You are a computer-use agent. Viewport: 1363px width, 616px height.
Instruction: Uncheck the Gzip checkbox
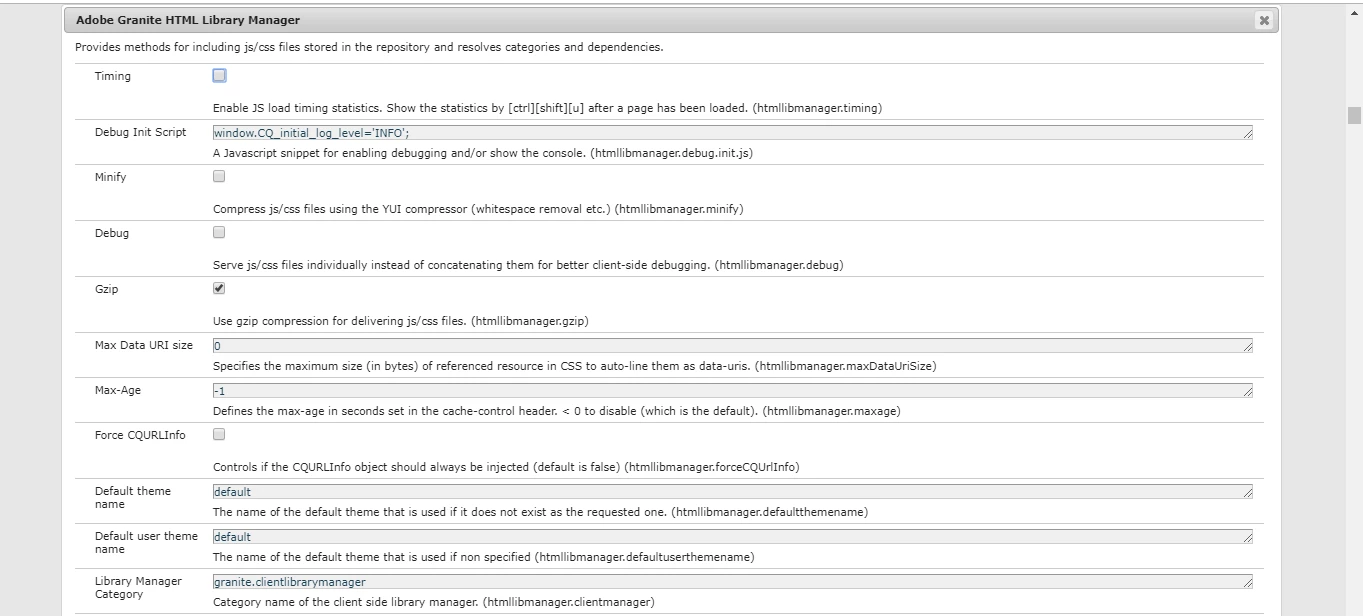(x=219, y=288)
